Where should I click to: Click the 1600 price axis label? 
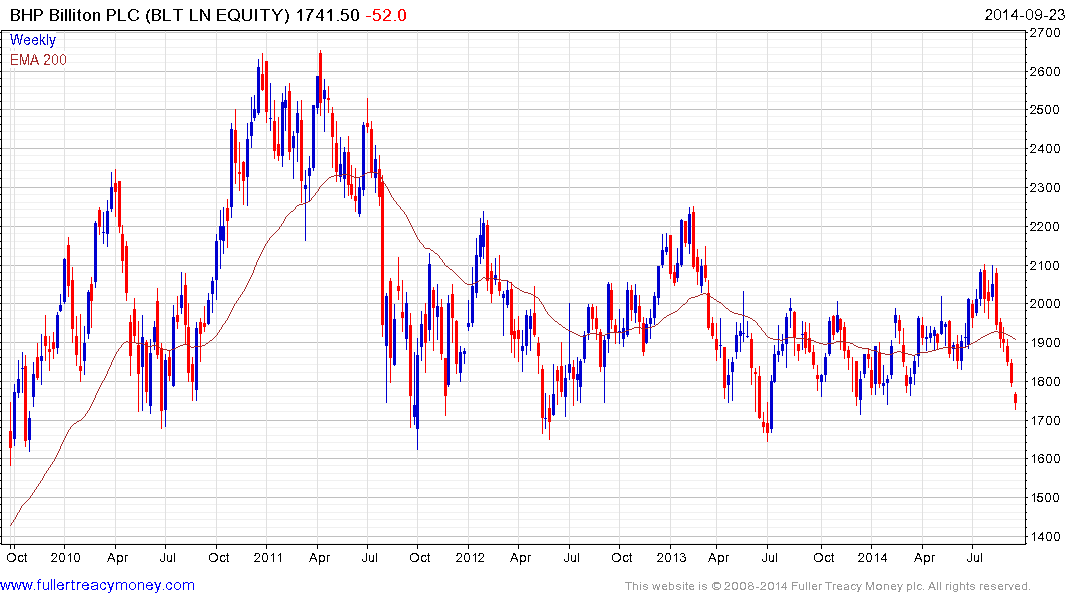click(1046, 459)
